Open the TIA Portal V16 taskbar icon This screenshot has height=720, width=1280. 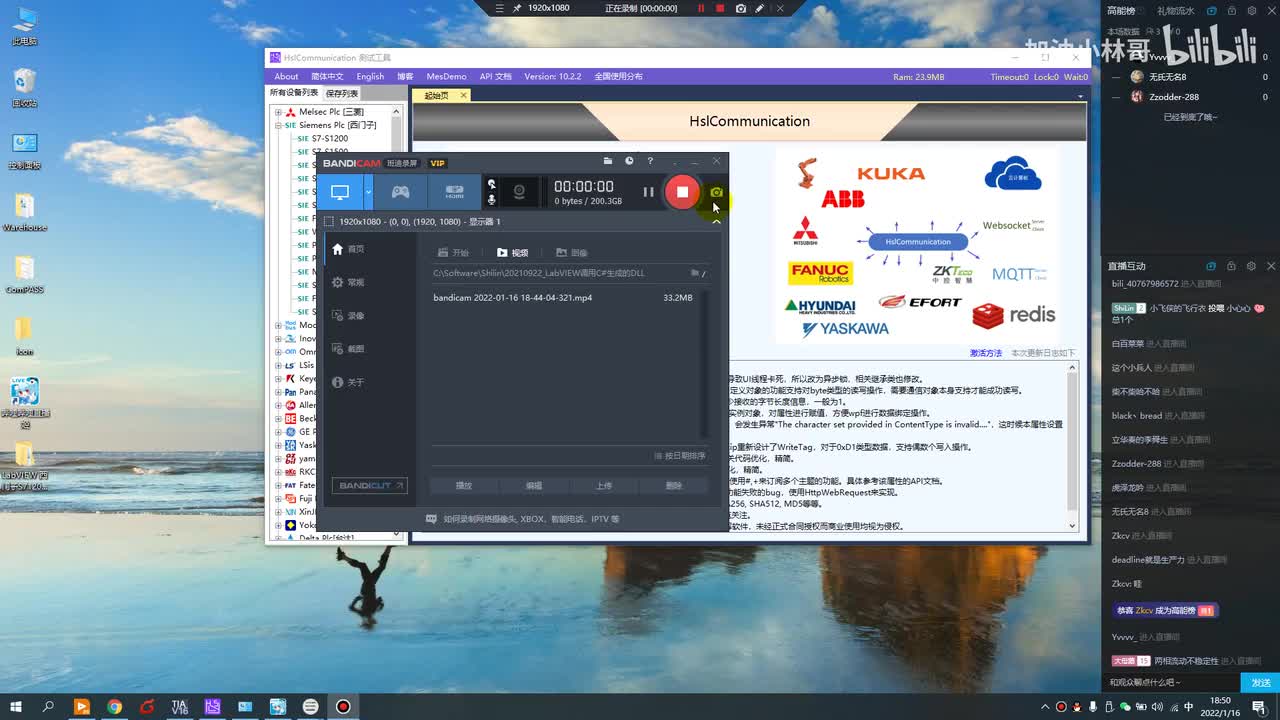(179, 707)
